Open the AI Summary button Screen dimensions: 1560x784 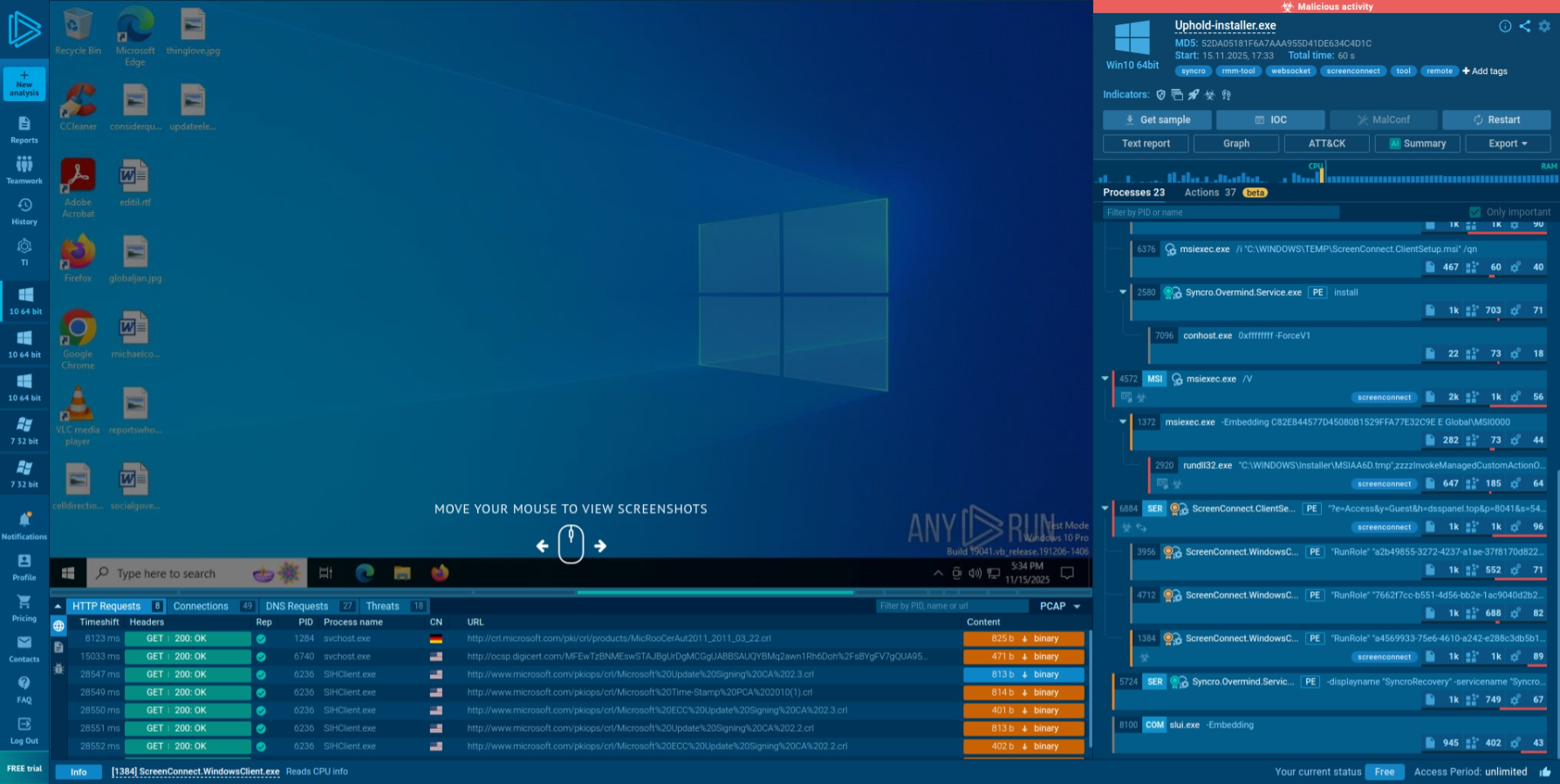[1417, 144]
